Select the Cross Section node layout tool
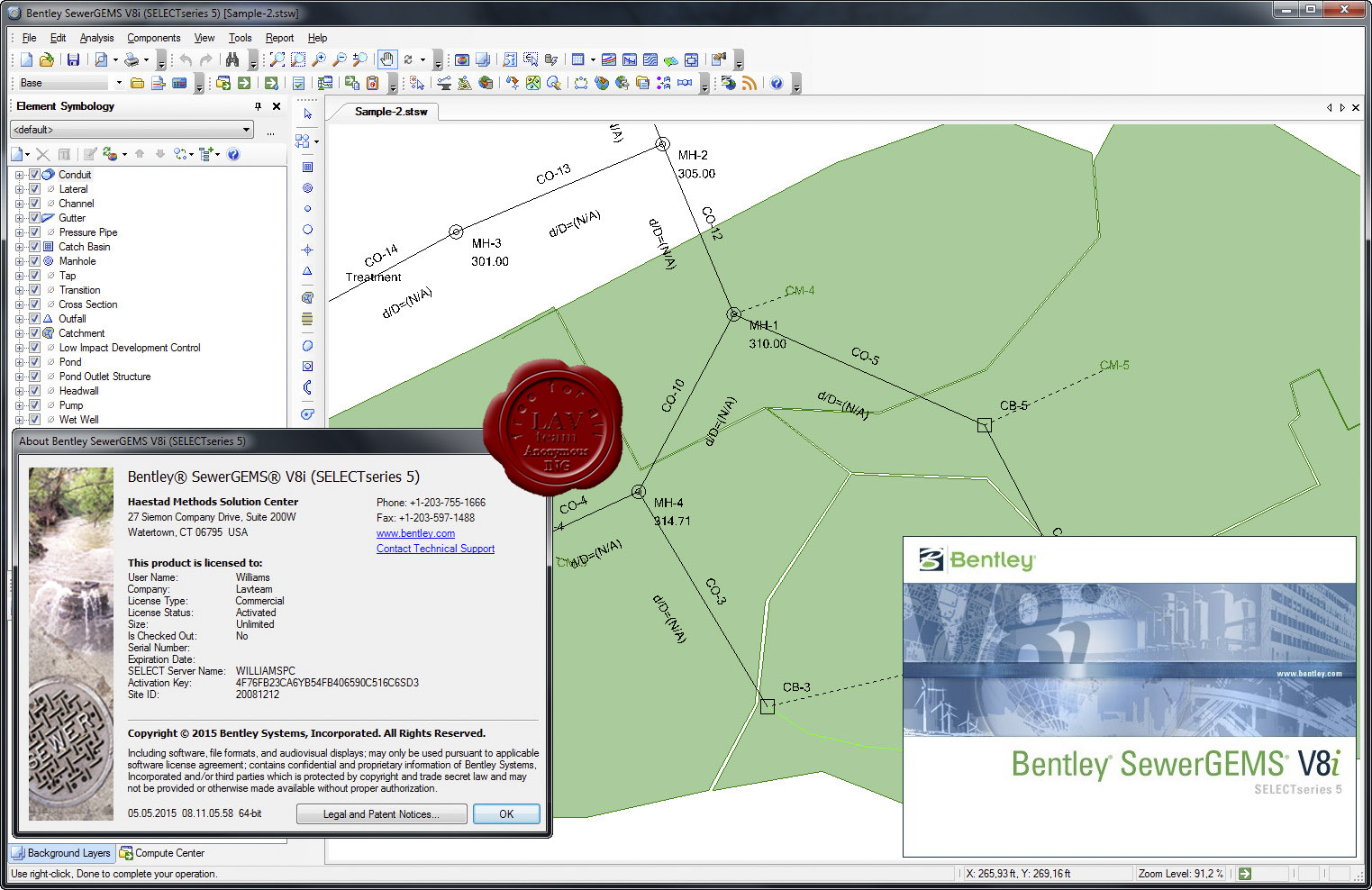Viewport: 1372px width, 890px height. coord(307,250)
